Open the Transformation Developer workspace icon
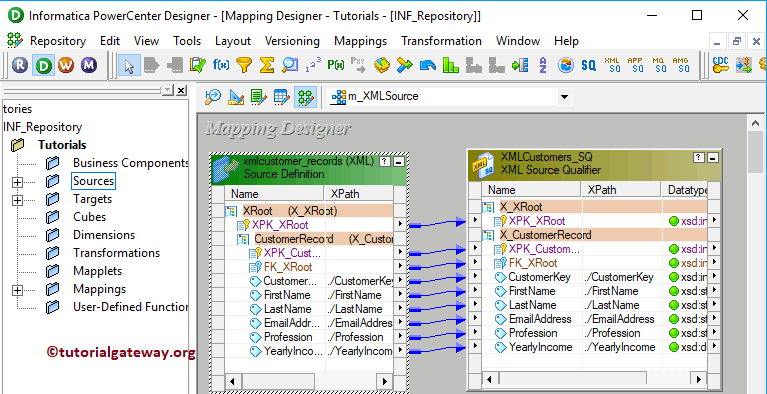This screenshot has width=767, height=394. pyautogui.click(x=259, y=97)
